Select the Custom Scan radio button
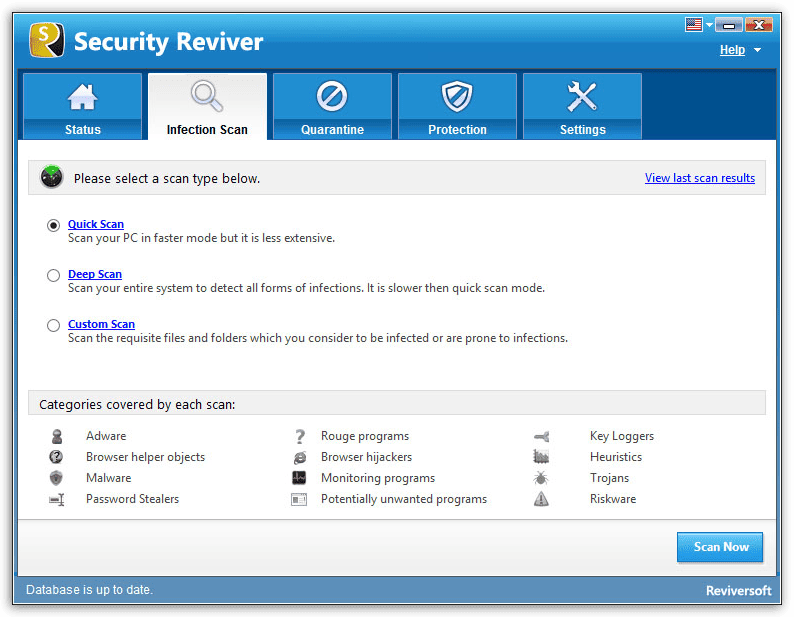The image size is (794, 617). coord(53,325)
